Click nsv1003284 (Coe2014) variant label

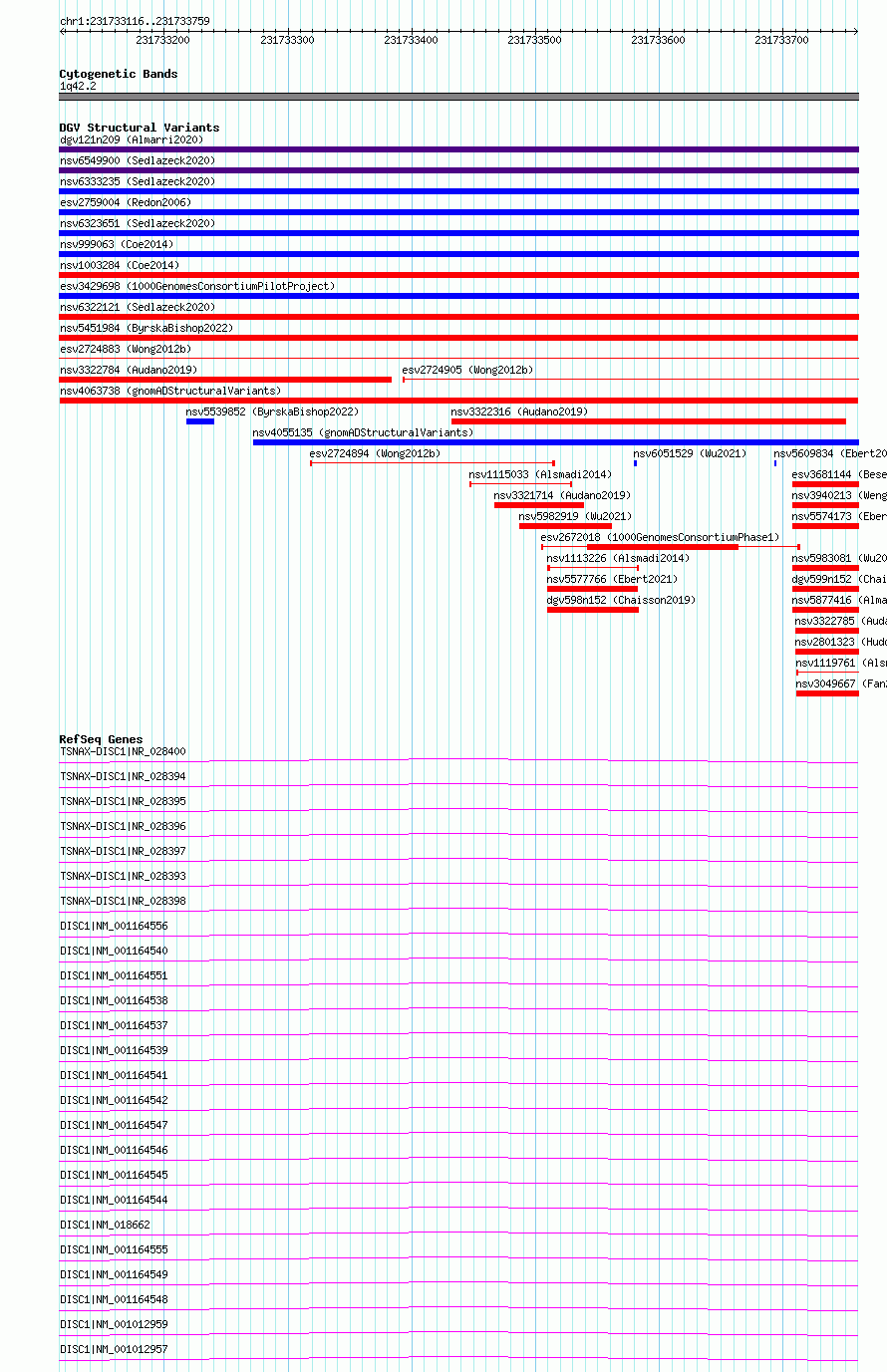[119, 265]
